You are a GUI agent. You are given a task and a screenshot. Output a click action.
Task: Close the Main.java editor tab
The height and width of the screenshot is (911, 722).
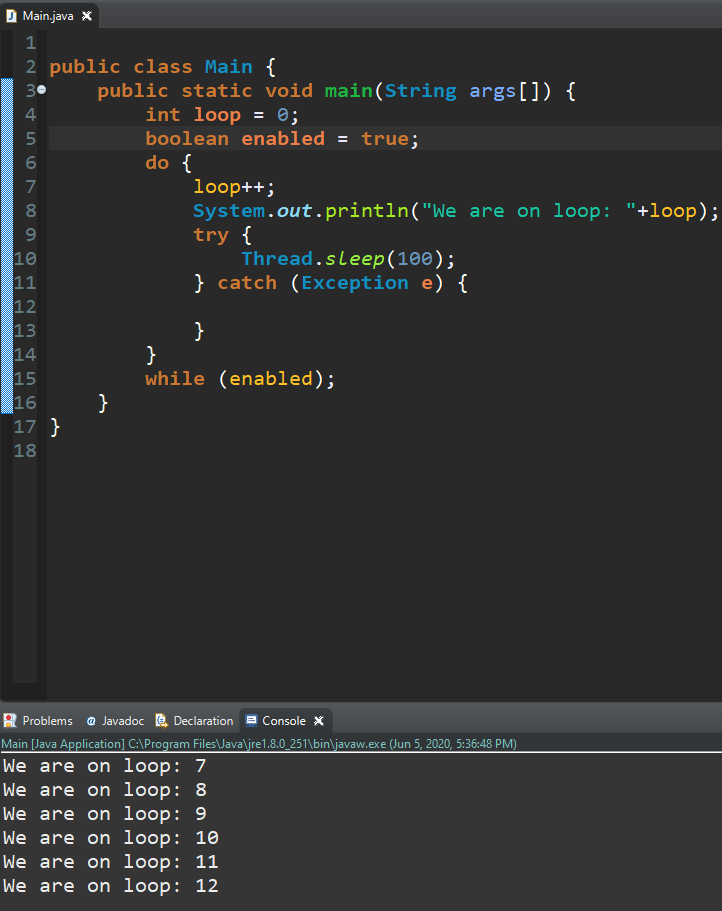(x=86, y=16)
